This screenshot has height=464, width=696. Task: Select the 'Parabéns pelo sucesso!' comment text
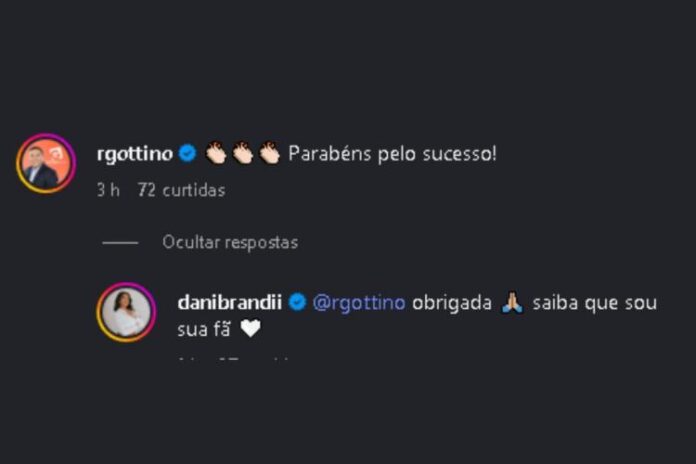(x=392, y=154)
